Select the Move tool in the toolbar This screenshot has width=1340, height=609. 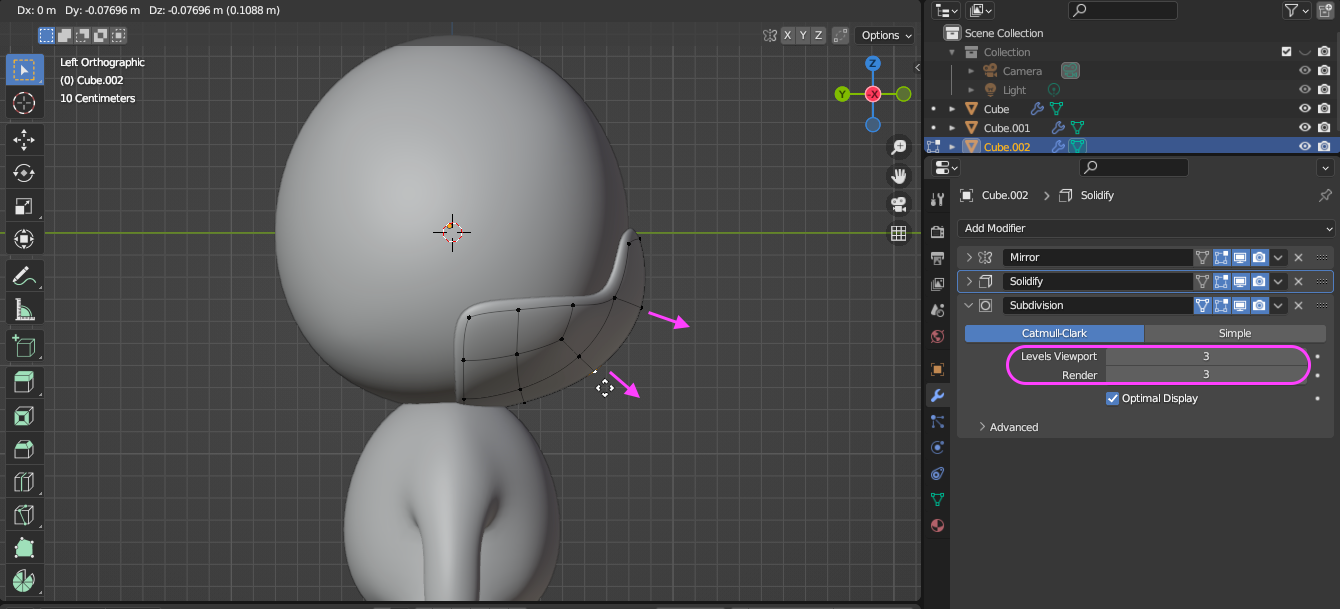coord(24,140)
